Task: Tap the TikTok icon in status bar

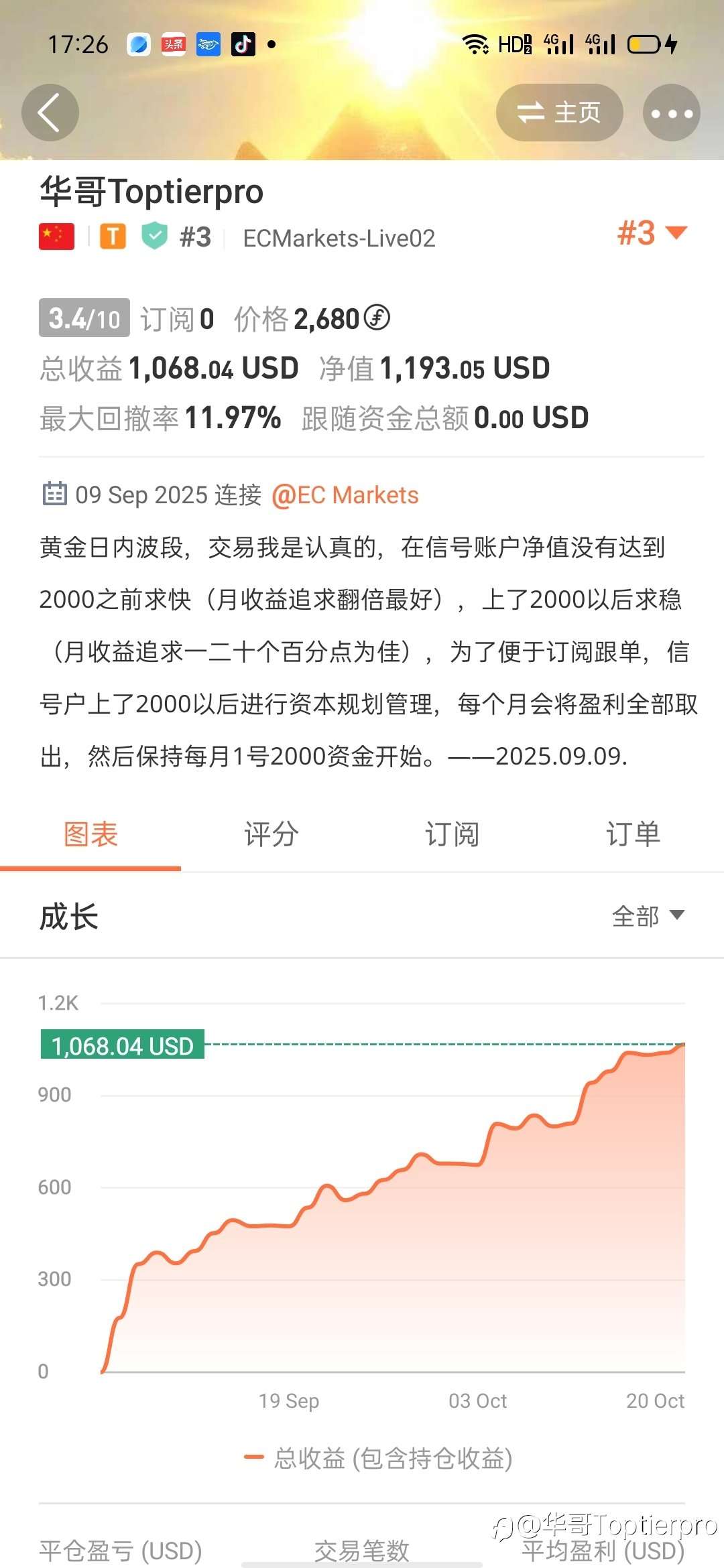Action: pyautogui.click(x=243, y=44)
